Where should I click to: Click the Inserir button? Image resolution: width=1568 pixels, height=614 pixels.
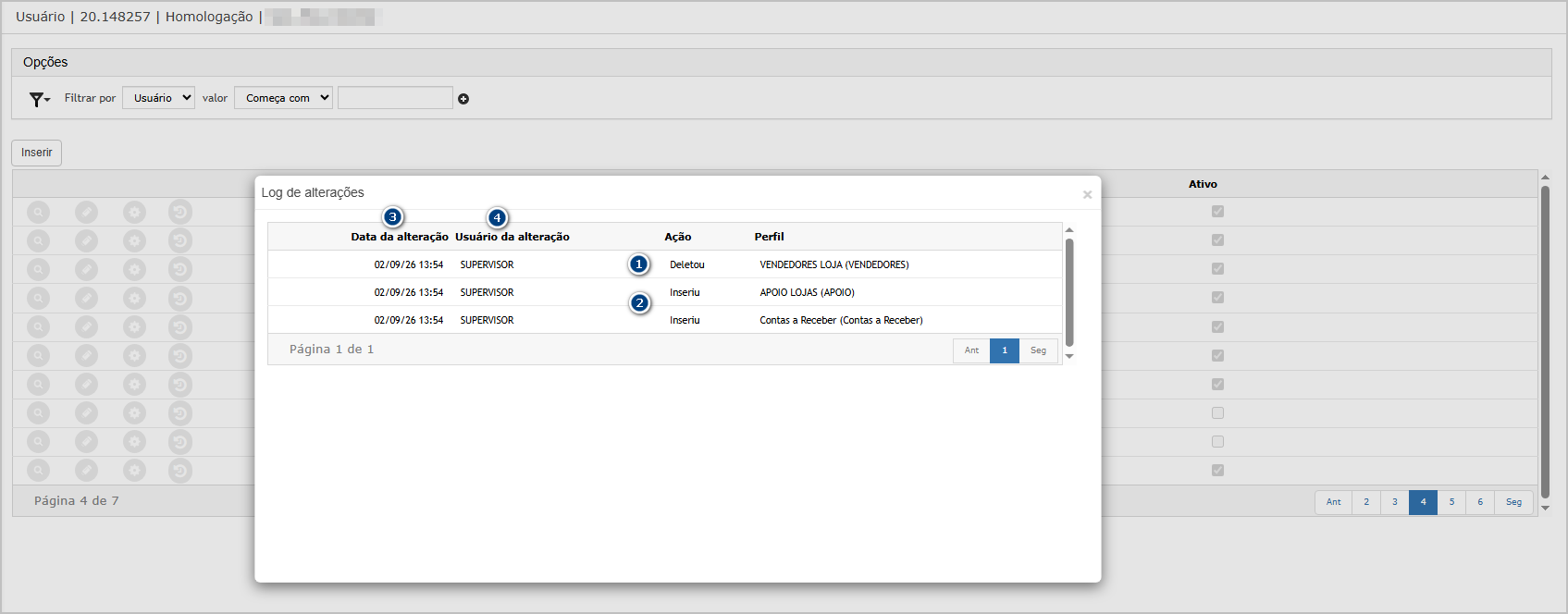(37, 153)
